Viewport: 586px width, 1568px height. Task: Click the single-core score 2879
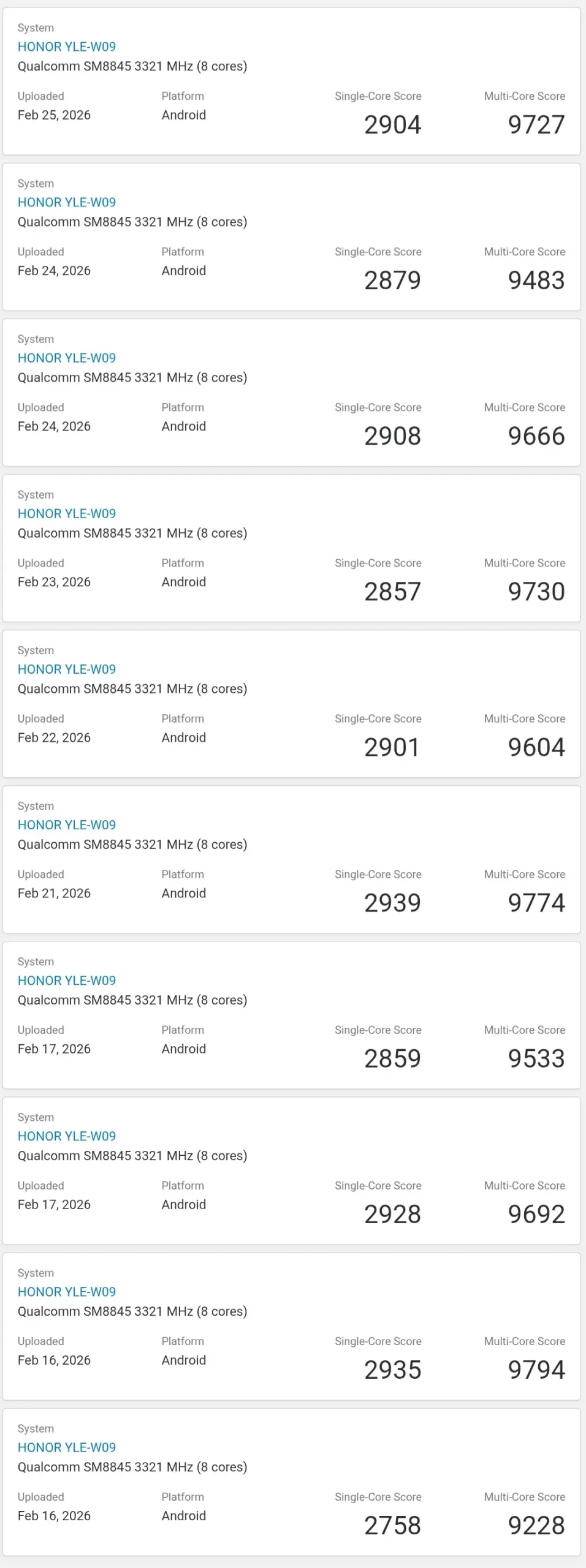pyautogui.click(x=392, y=281)
